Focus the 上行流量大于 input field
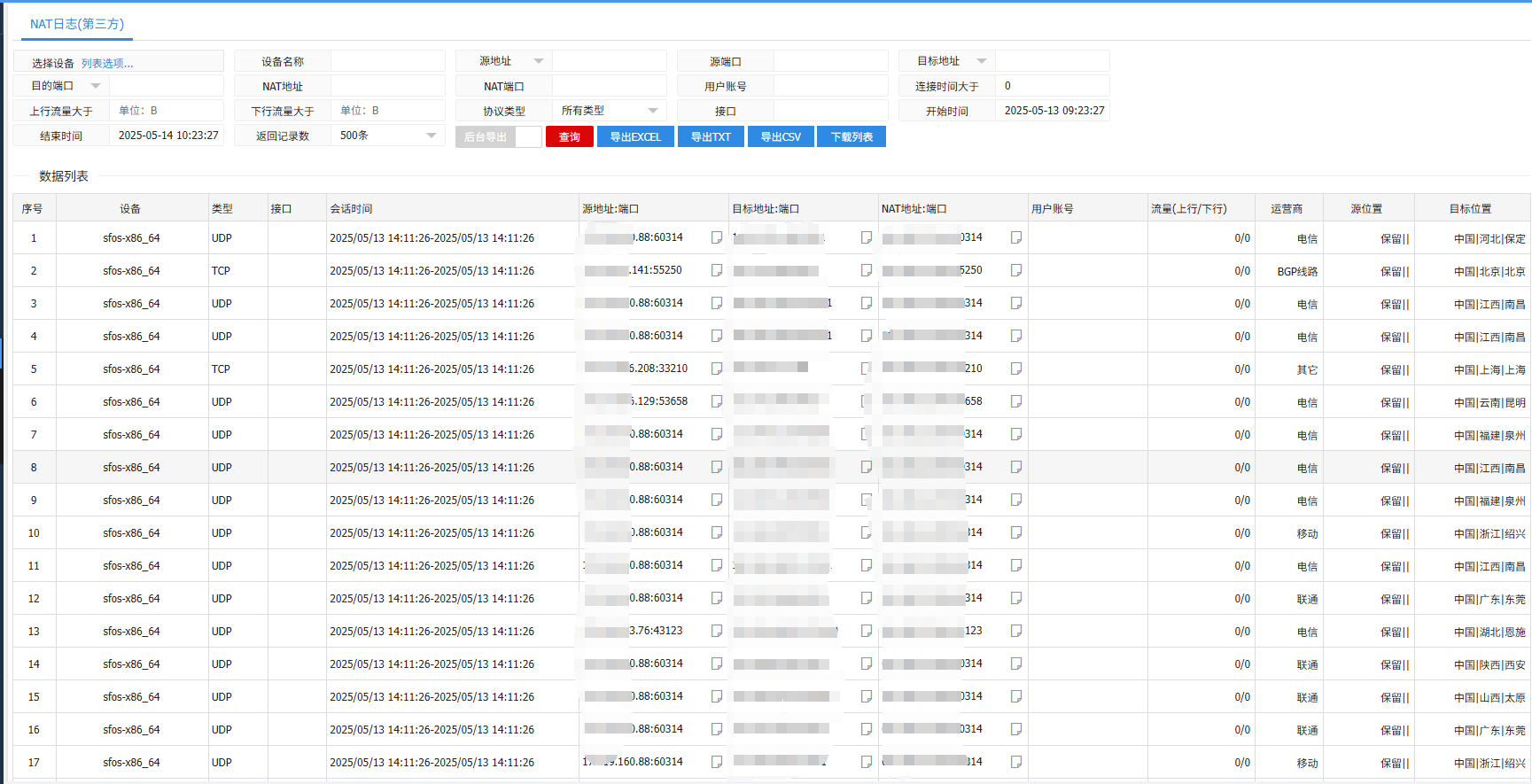This screenshot has width=1532, height=784. (x=167, y=111)
